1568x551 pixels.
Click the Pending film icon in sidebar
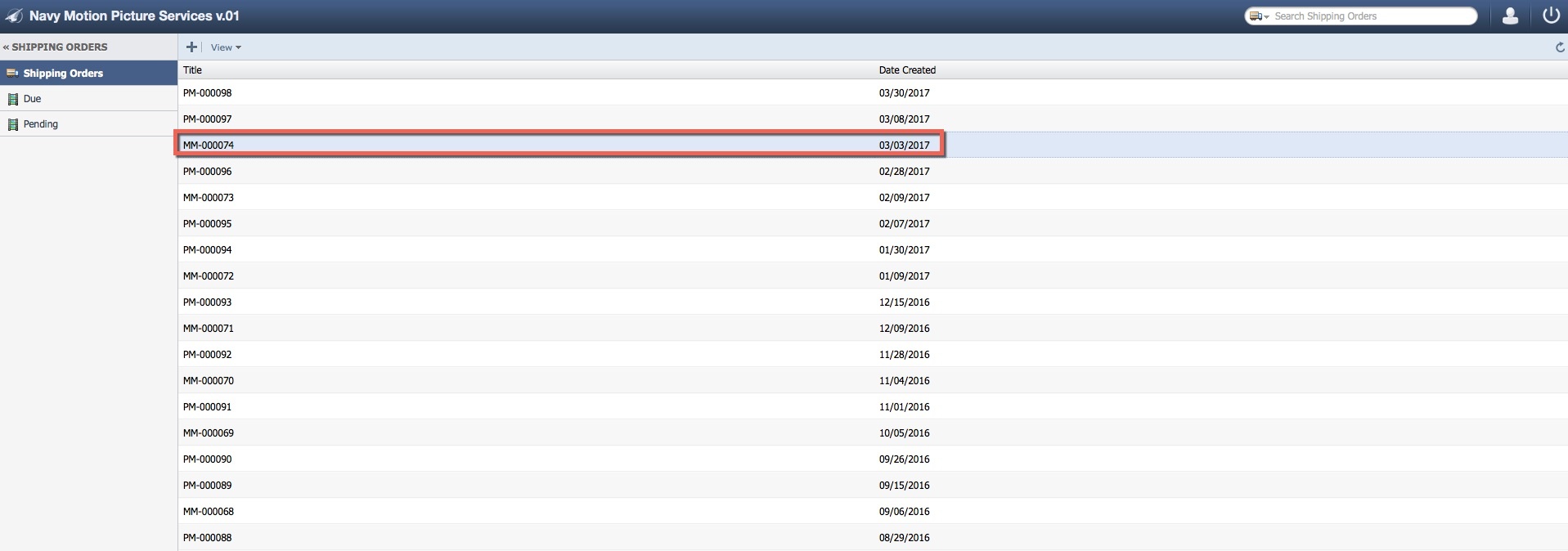[12, 124]
